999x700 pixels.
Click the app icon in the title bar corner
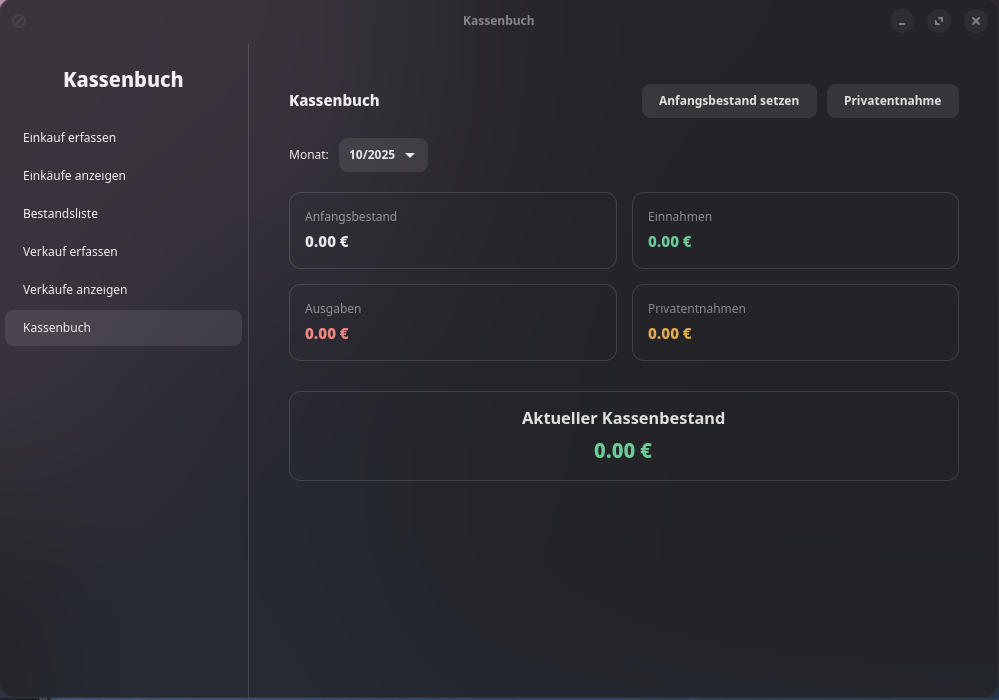pyautogui.click(x=19, y=21)
